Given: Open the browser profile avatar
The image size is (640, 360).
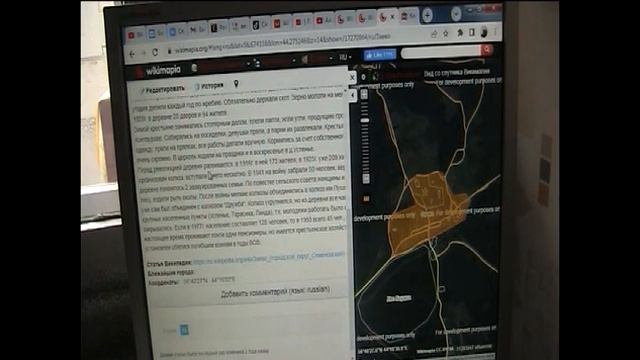Looking at the screenshot, I should 484,32.
